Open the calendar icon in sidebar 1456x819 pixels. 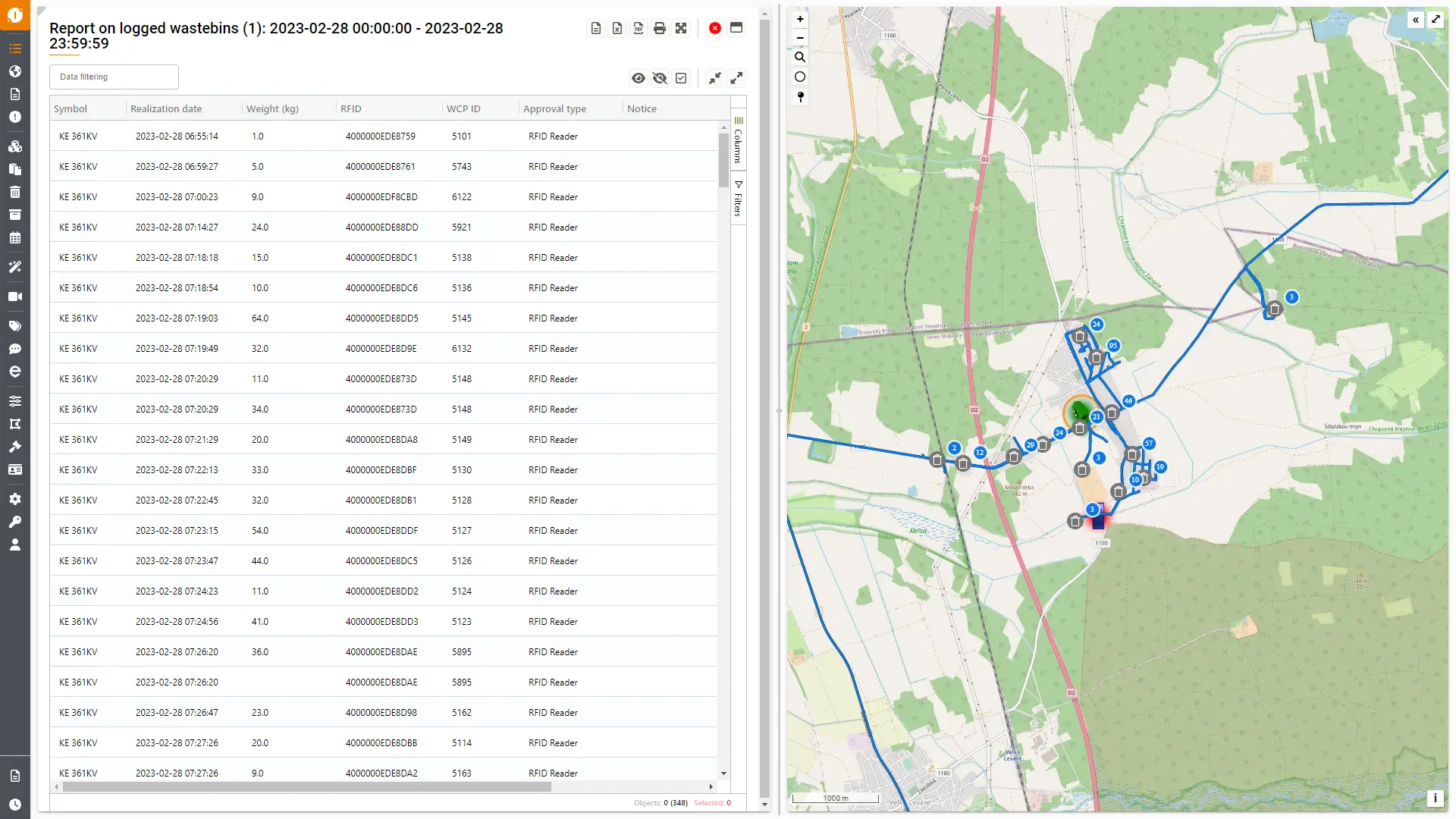(x=15, y=237)
